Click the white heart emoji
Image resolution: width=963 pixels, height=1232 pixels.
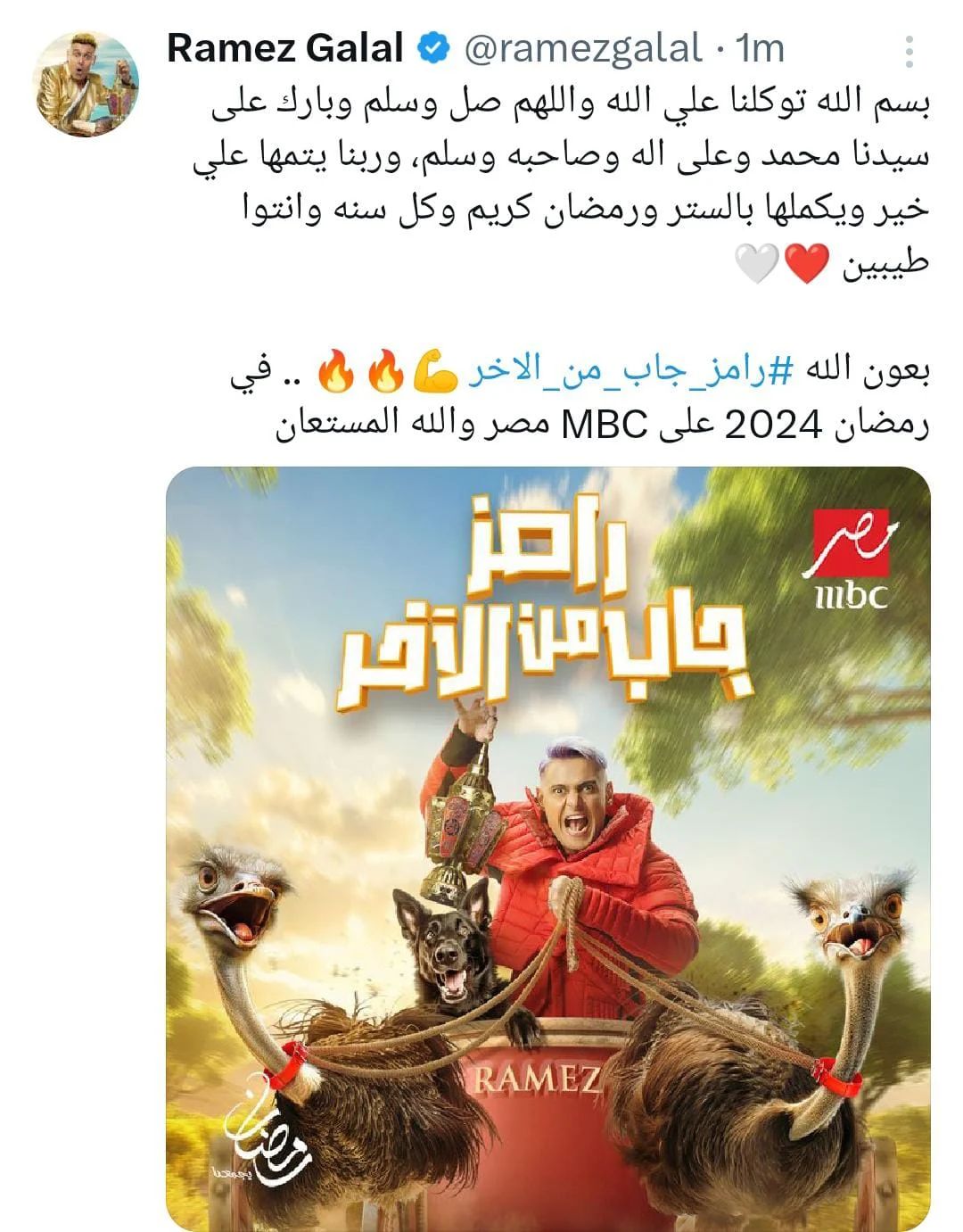[x=758, y=264]
